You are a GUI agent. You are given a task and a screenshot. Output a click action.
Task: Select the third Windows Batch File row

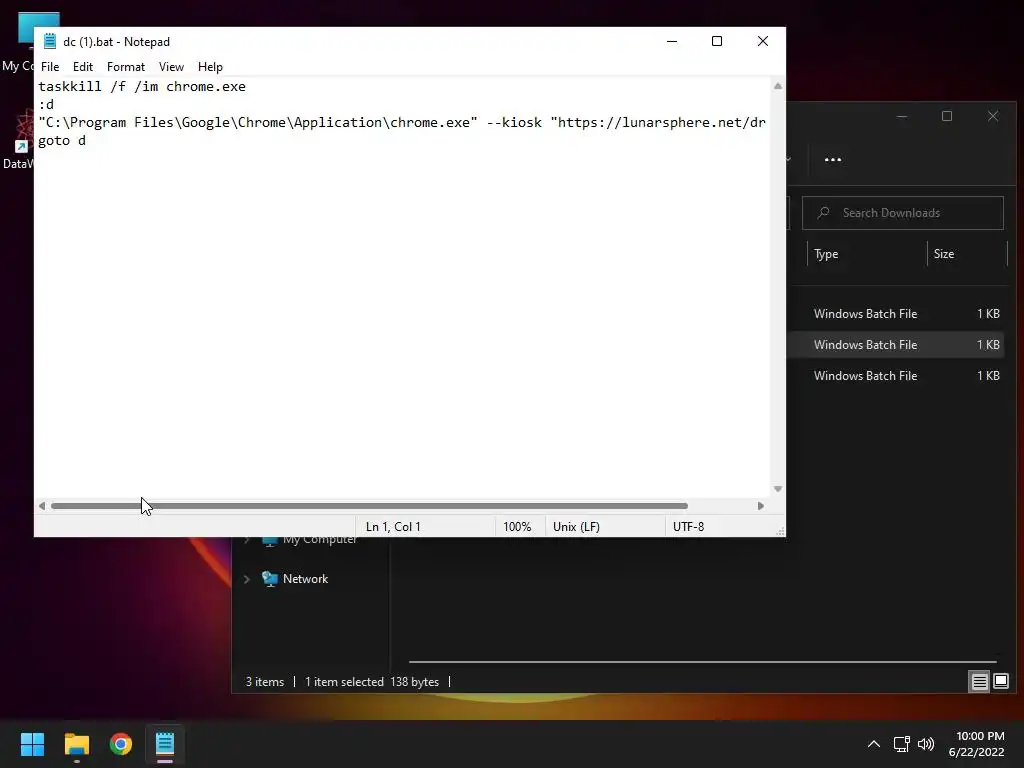coord(895,376)
